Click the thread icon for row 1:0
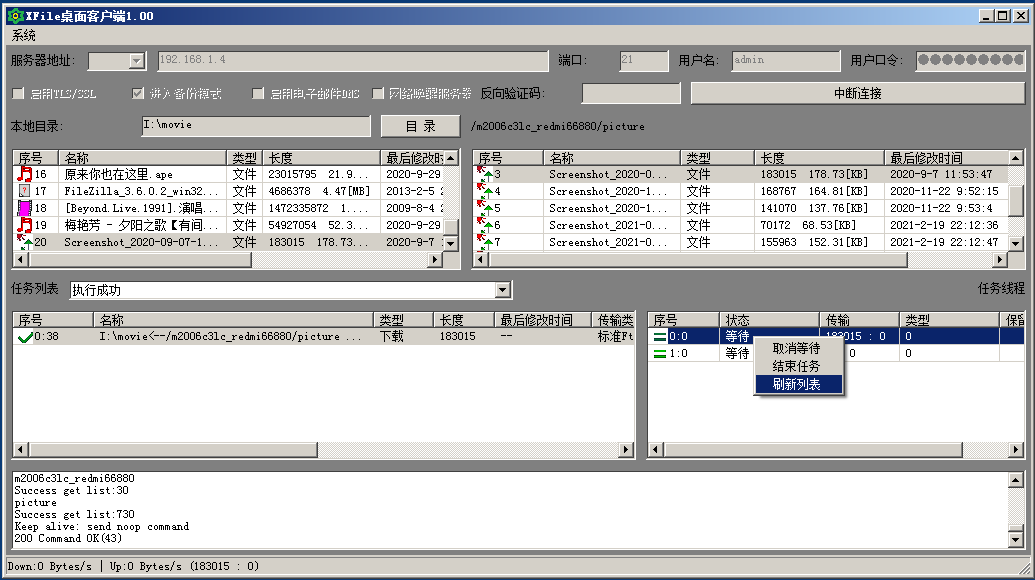Screen dimensions: 1035x580 [660, 354]
